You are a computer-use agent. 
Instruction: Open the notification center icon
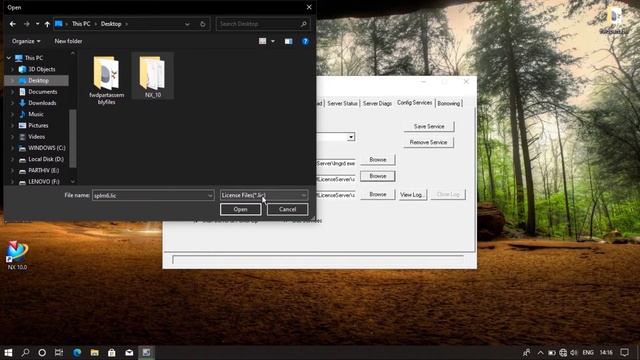tap(624, 353)
